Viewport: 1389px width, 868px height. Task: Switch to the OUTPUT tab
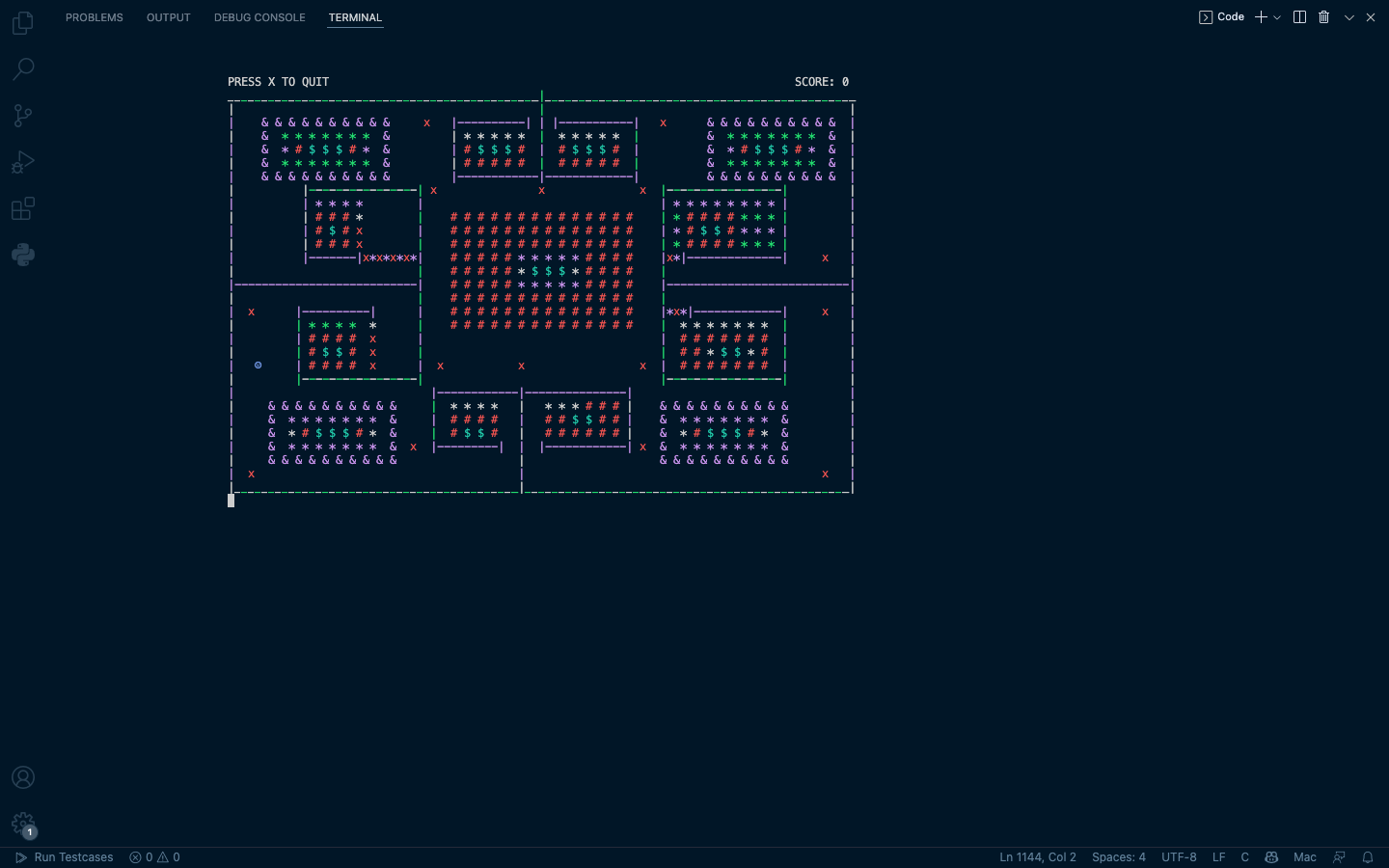[169, 17]
